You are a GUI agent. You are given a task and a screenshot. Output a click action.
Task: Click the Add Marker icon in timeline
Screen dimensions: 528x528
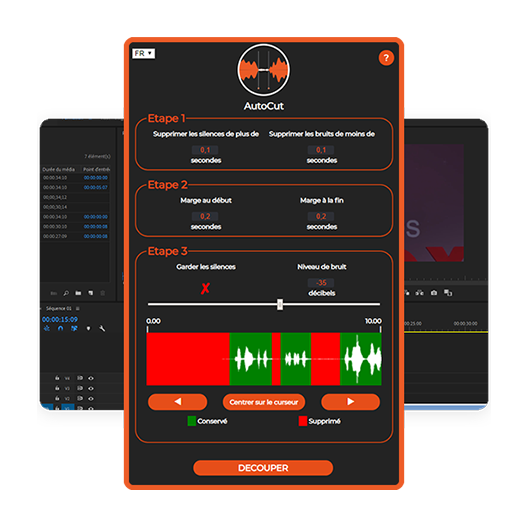coord(88,328)
